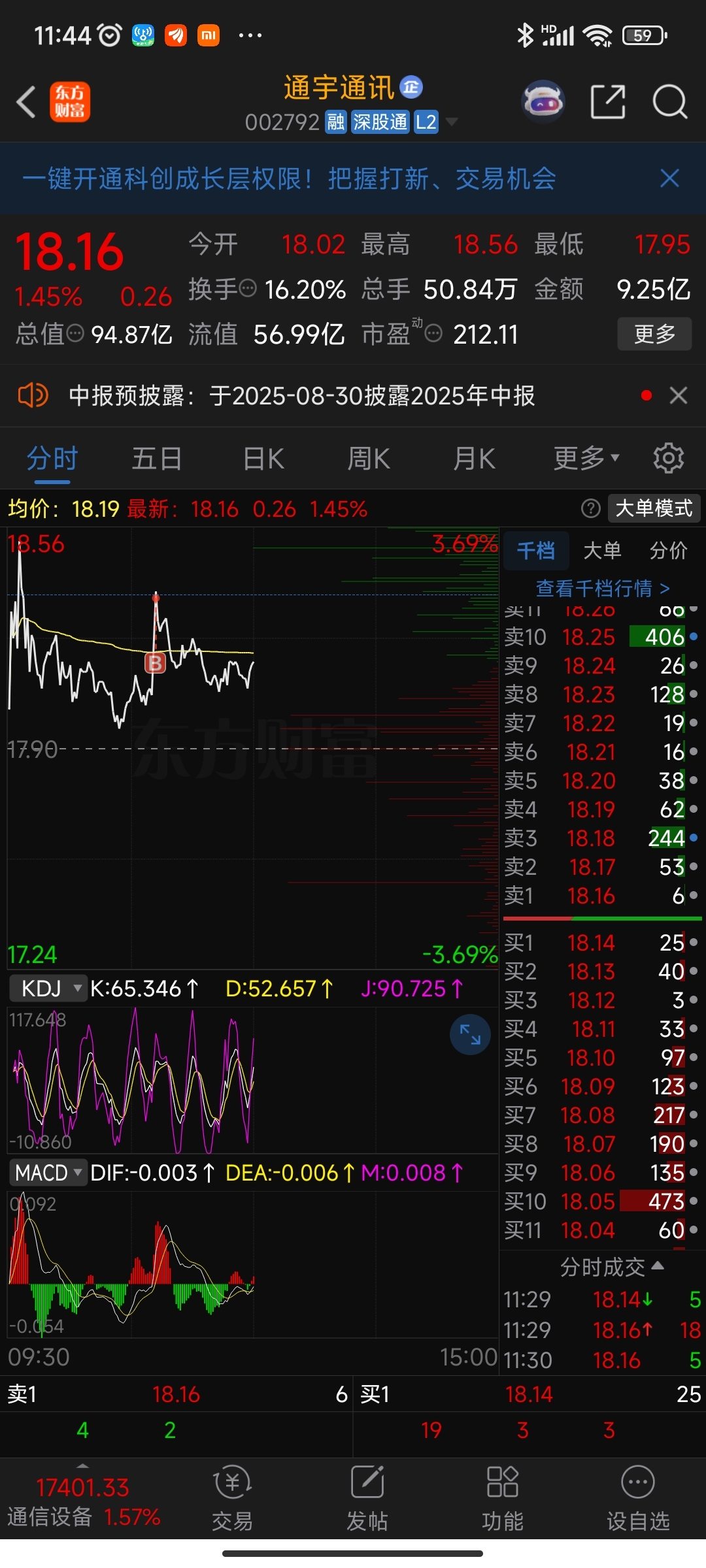Tap 买7 row at 18.08
706x1568 pixels.
(x=601, y=1115)
